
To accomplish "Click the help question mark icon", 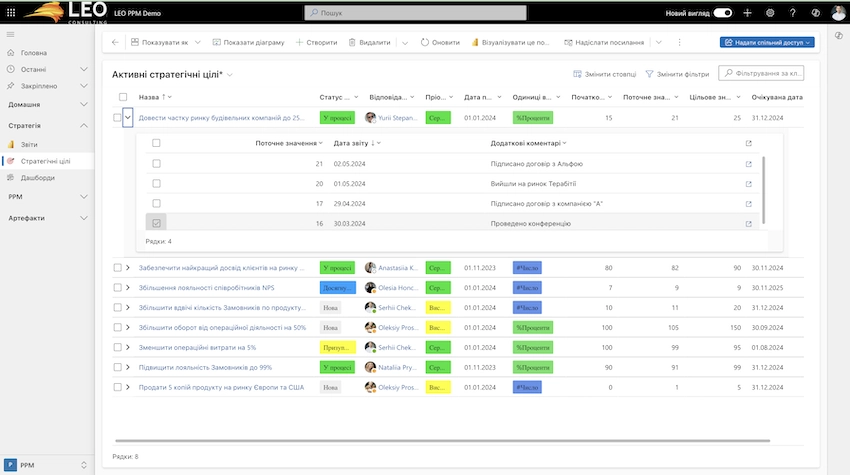I will tap(793, 13).
